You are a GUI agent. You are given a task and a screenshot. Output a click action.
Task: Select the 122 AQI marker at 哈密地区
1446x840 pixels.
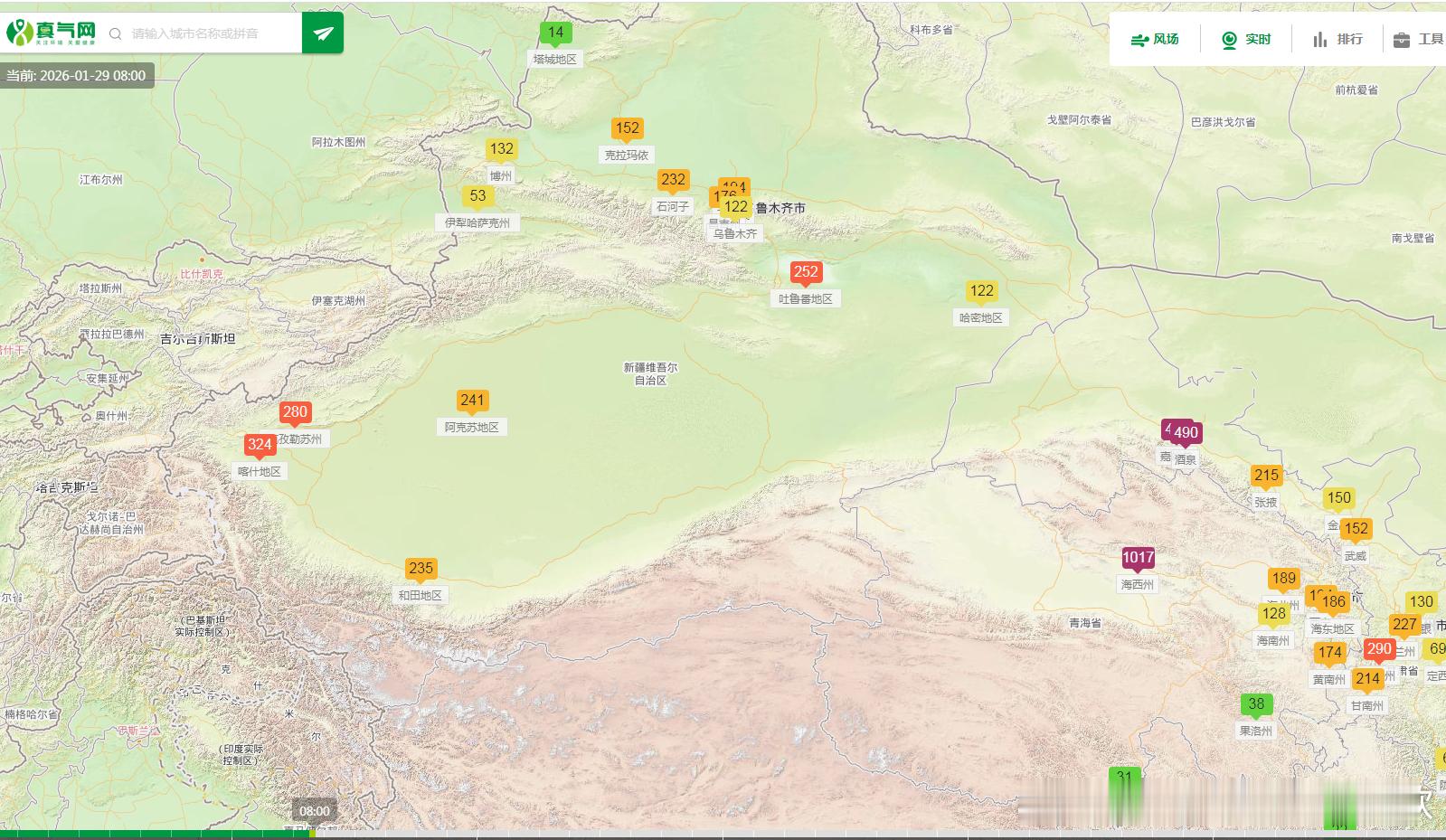point(981,291)
